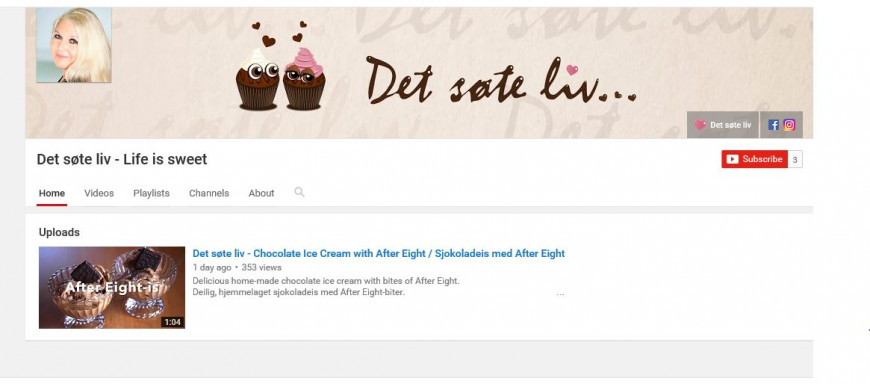Screen dimensions: 870x384
Task: Expand the video description ellipsis
Action: (x=560, y=294)
